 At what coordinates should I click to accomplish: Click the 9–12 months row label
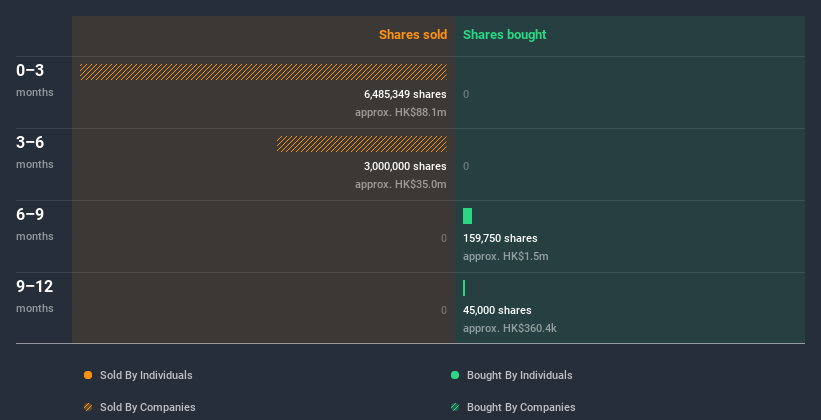coord(35,296)
